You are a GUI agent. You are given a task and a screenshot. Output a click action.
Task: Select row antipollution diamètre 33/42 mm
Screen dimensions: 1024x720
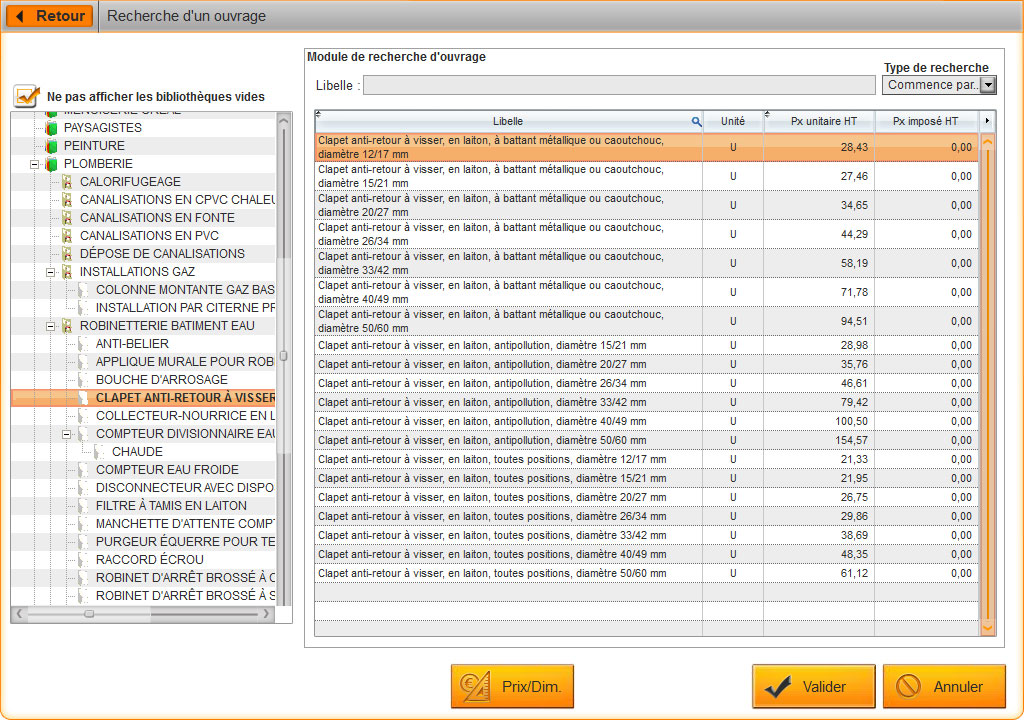[x=646, y=402]
